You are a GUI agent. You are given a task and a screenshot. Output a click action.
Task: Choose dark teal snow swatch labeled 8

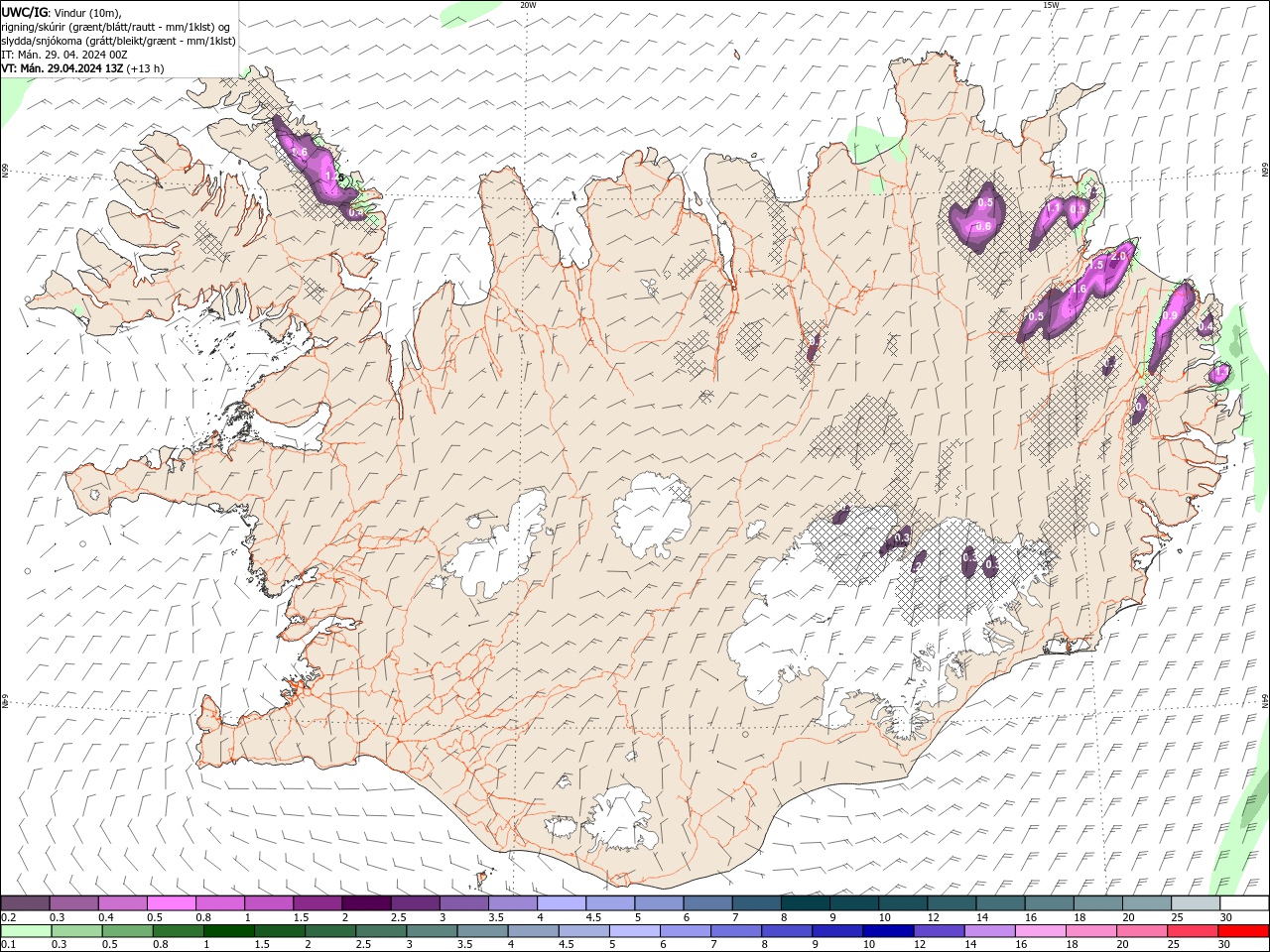click(x=805, y=903)
